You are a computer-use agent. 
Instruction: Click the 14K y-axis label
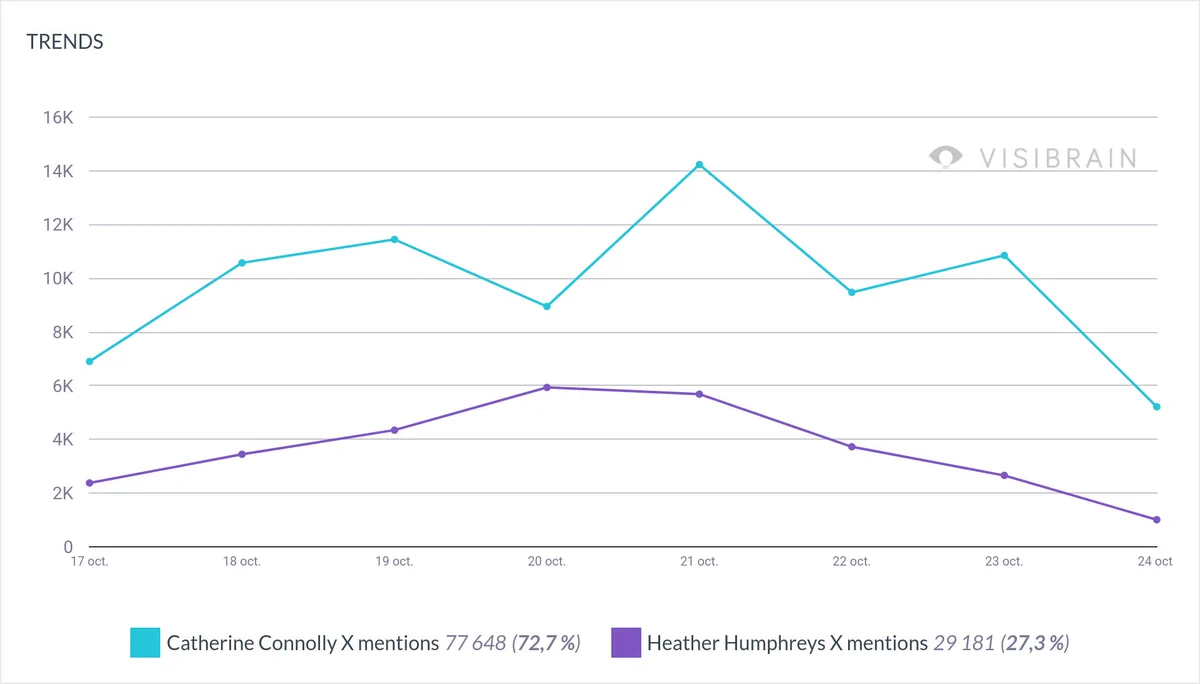[60, 171]
